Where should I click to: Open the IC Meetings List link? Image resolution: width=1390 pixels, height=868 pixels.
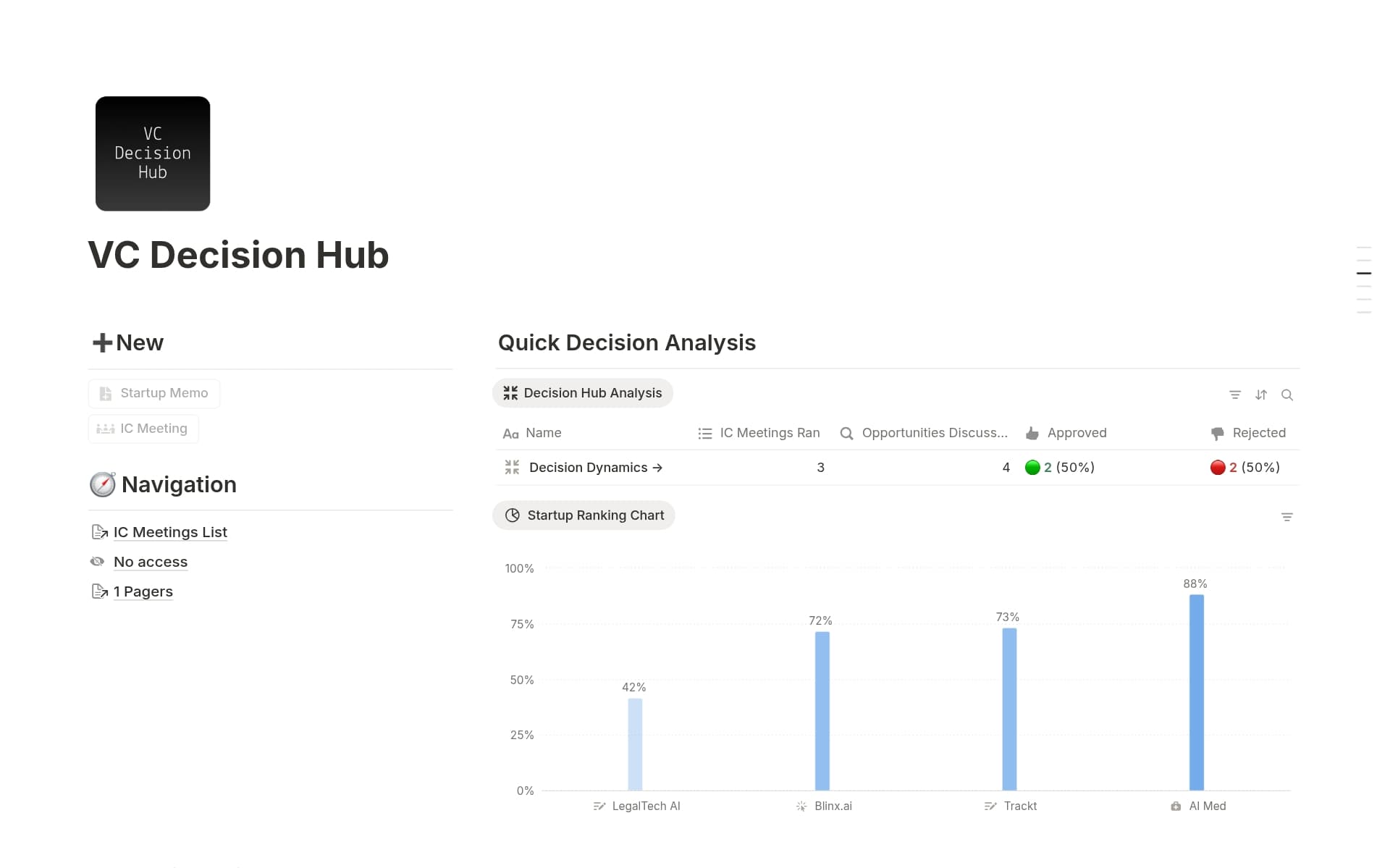click(x=170, y=532)
